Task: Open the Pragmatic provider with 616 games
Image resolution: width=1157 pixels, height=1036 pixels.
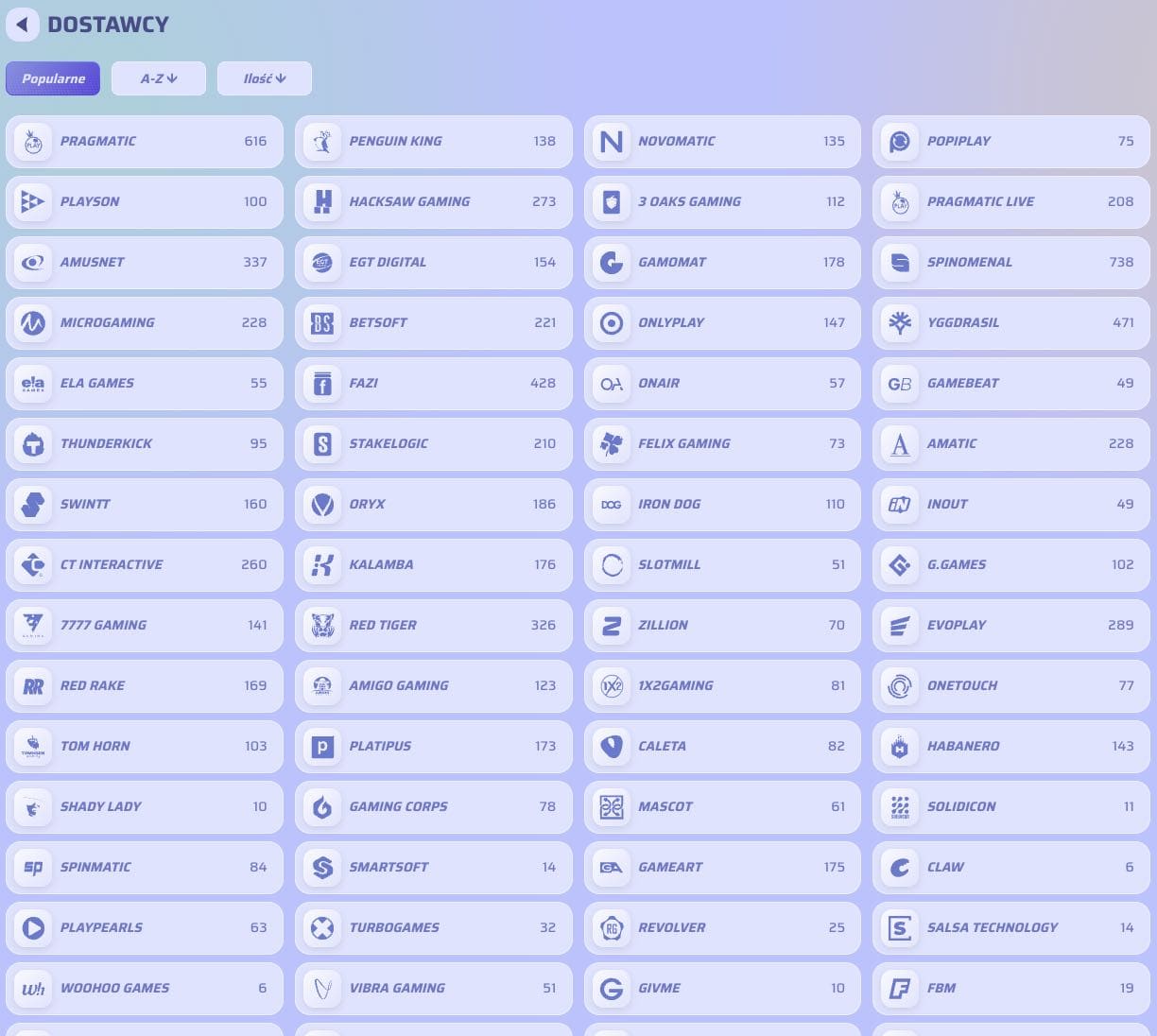Action: [145, 142]
